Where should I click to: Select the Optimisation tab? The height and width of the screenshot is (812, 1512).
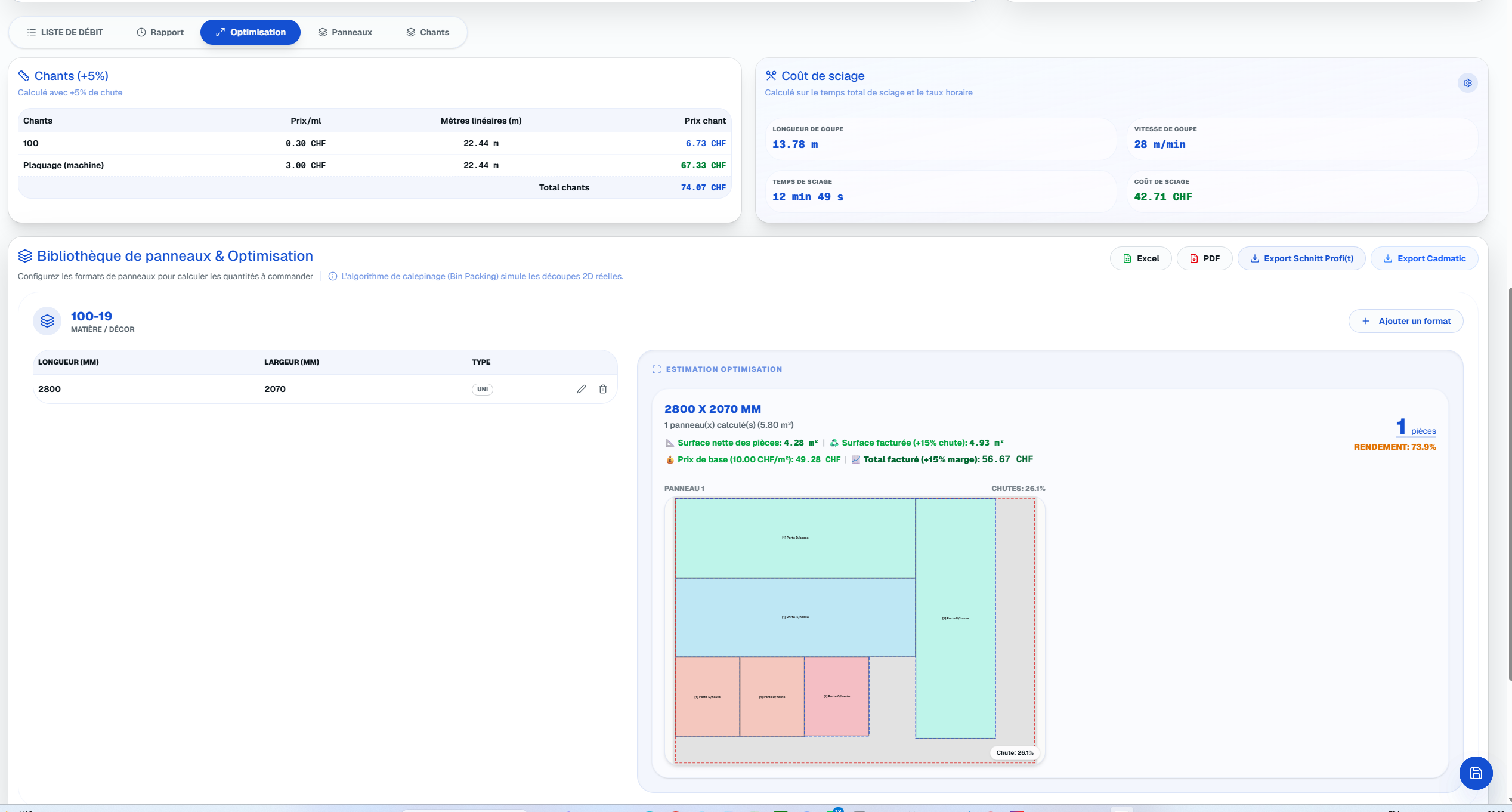[251, 32]
